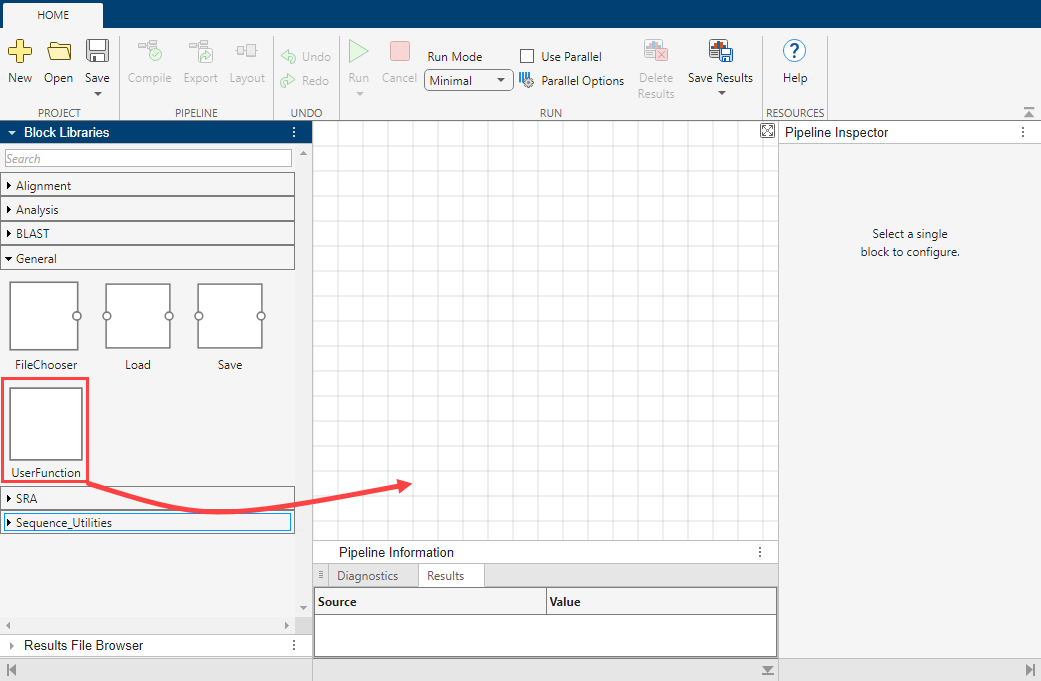
Task: Switch to the Diagnostics tab
Action: pos(371,575)
